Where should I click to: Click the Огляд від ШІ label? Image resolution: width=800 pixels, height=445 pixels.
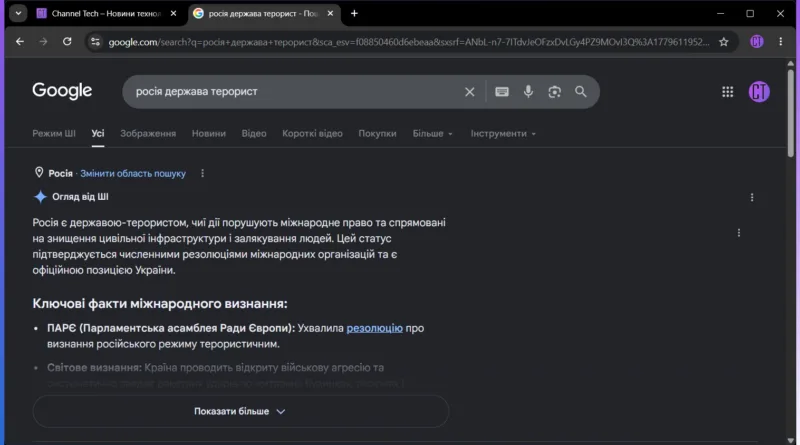click(80, 196)
